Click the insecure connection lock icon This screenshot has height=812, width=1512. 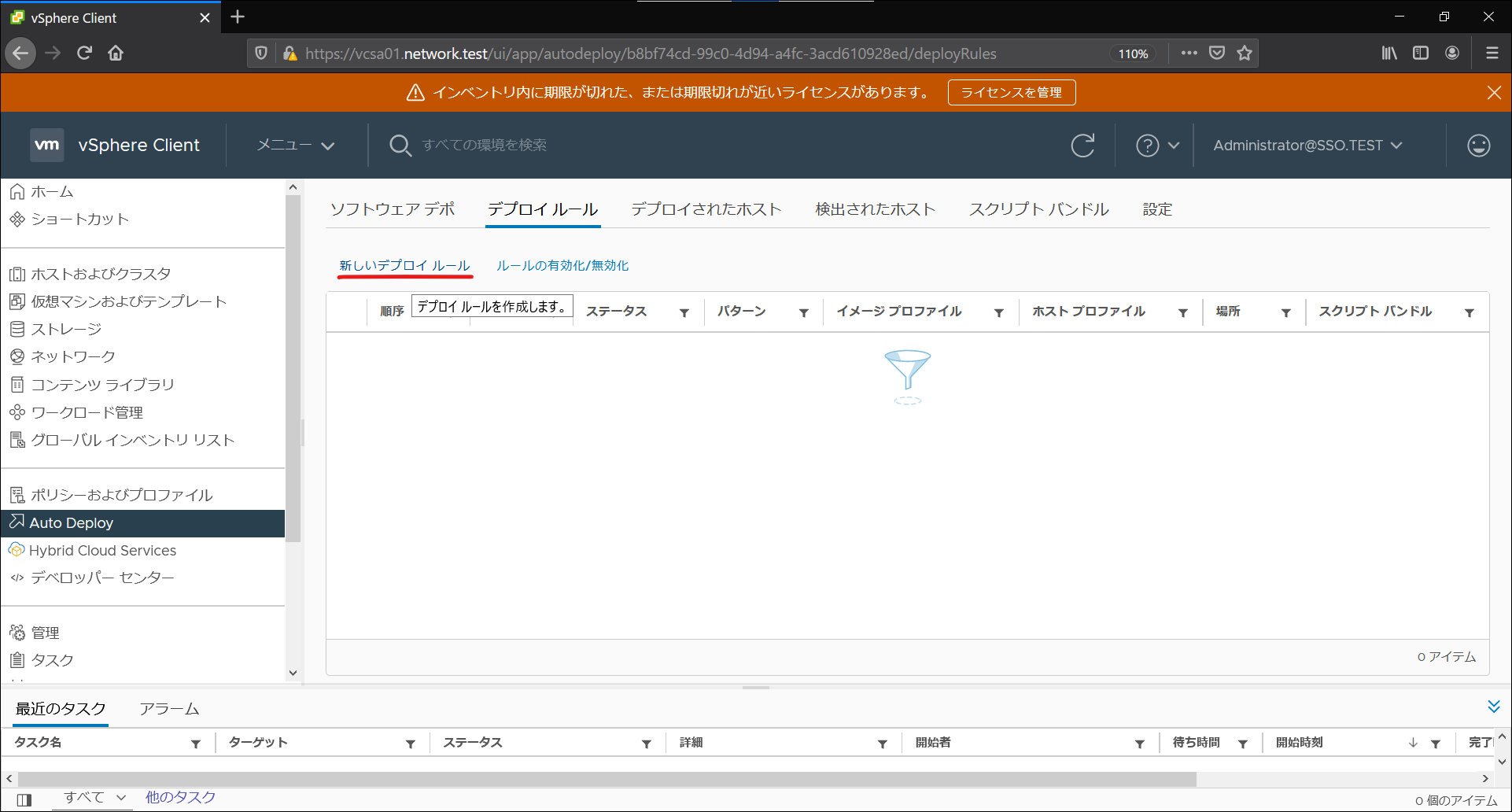[x=290, y=54]
